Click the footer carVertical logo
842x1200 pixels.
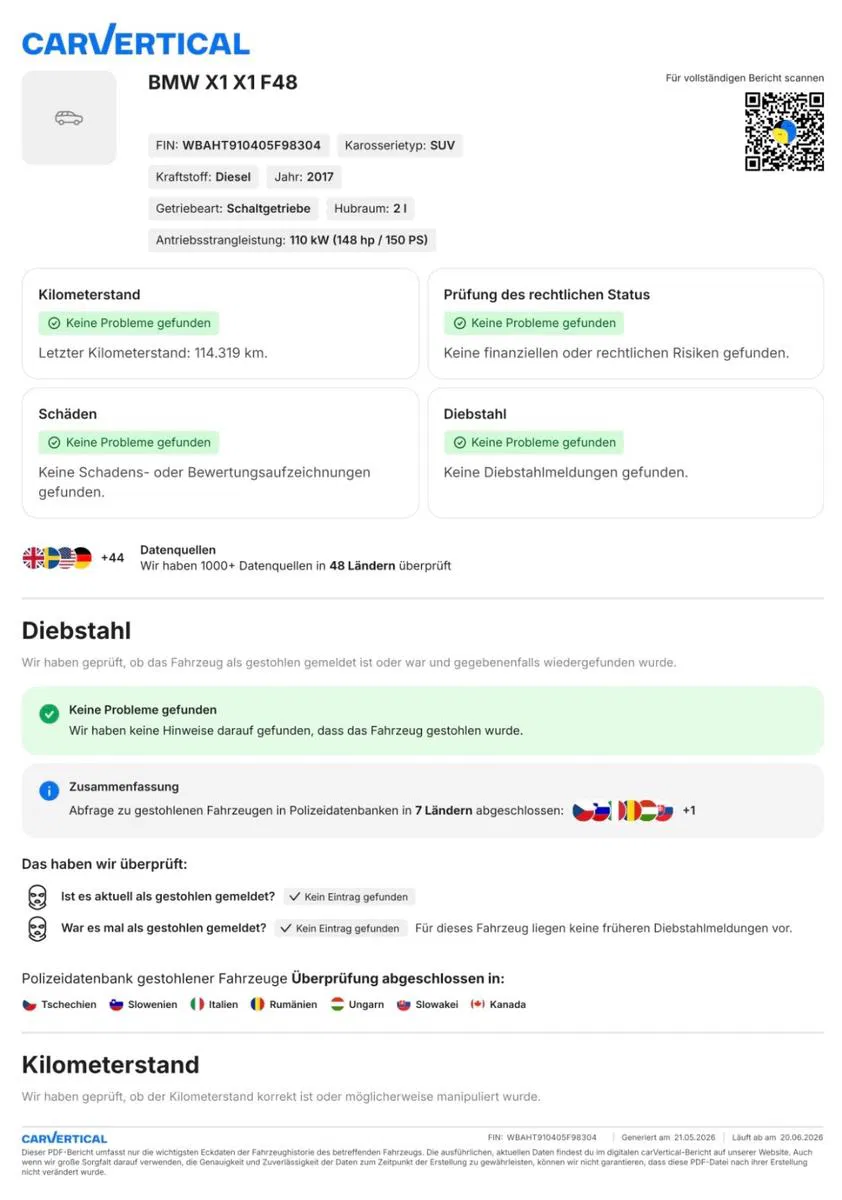[x=64, y=1138]
